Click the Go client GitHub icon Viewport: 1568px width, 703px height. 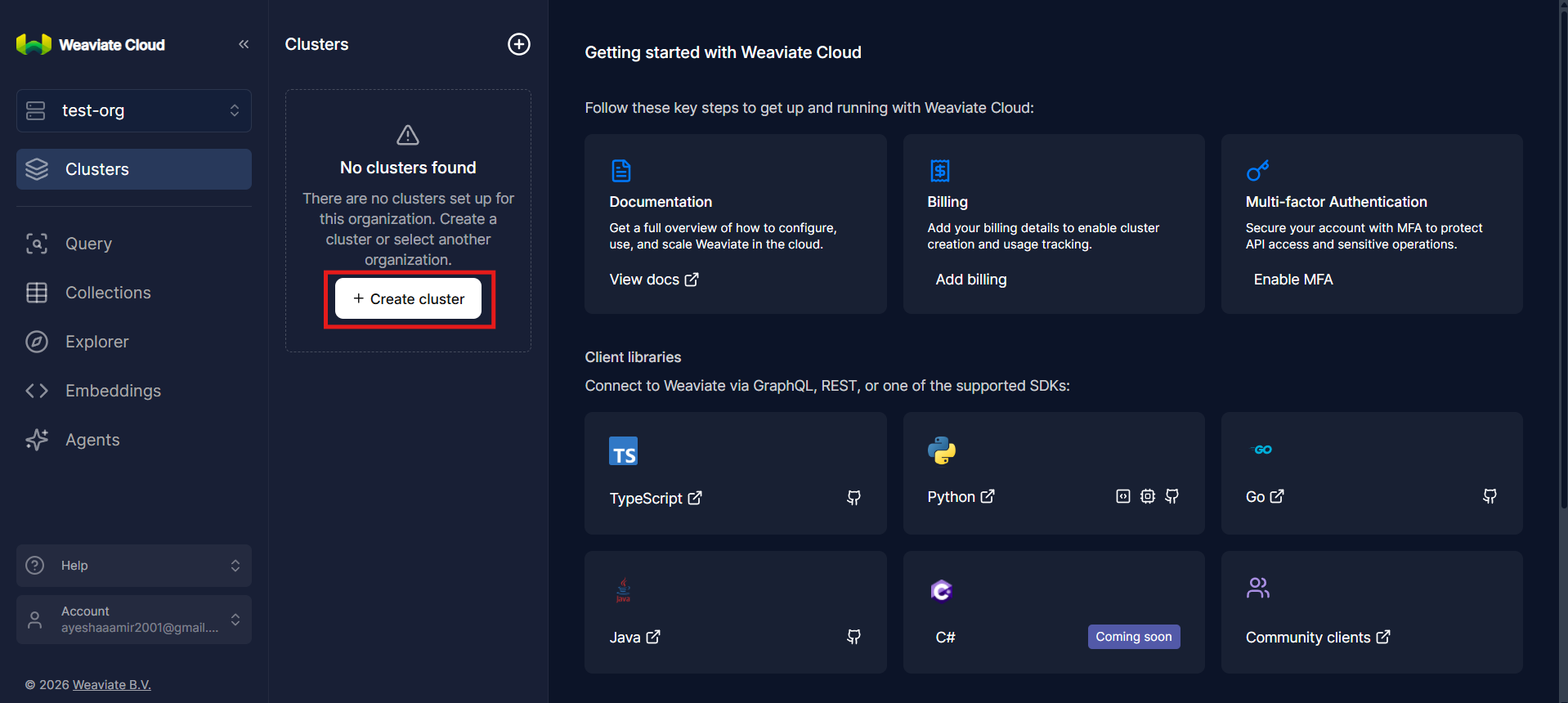click(x=1490, y=496)
